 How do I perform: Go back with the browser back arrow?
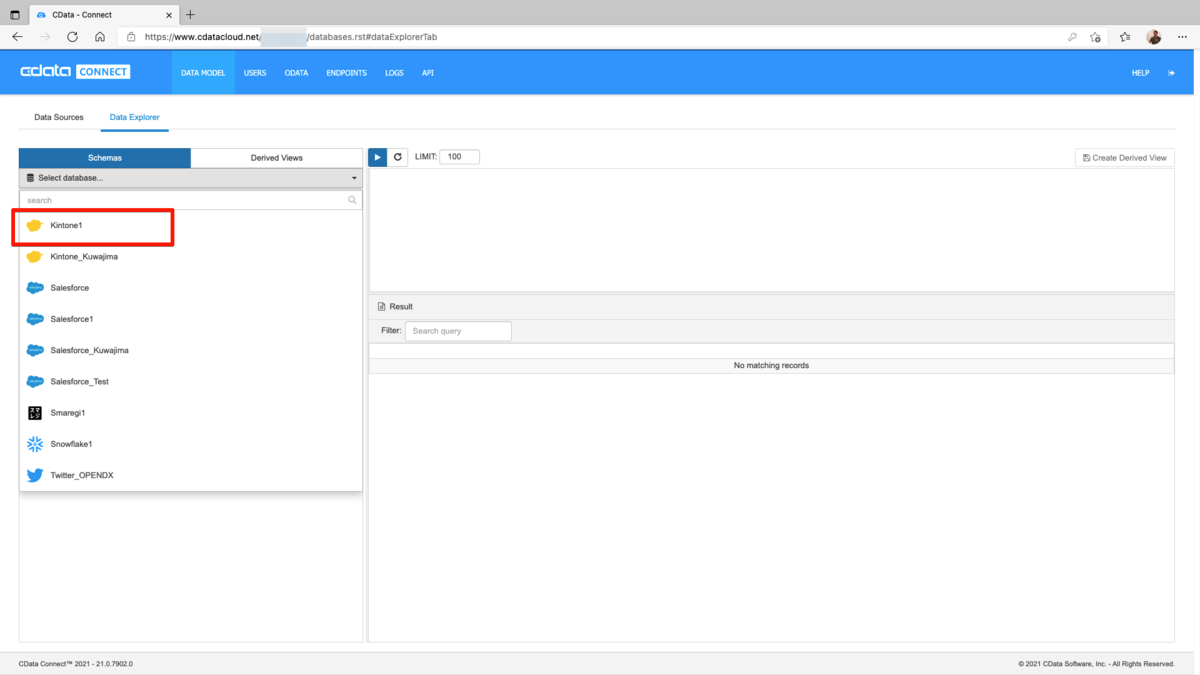click(x=17, y=37)
